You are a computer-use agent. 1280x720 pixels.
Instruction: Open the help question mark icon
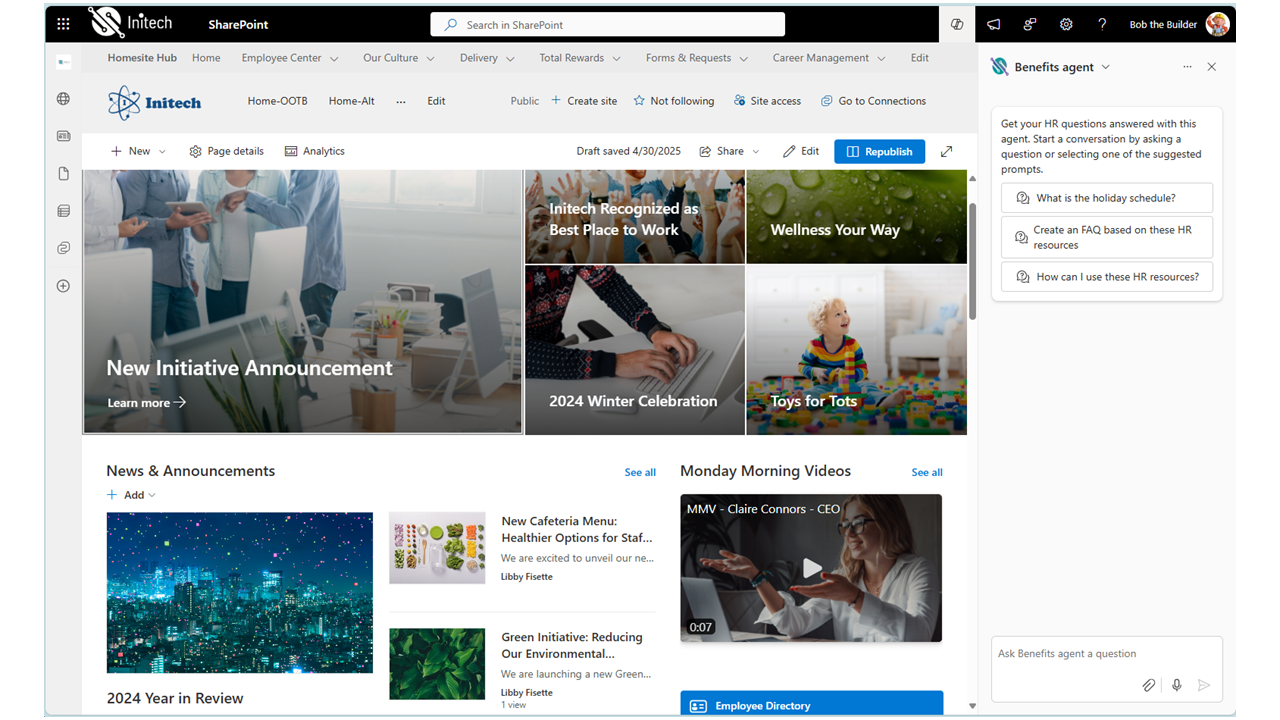[x=1102, y=24]
